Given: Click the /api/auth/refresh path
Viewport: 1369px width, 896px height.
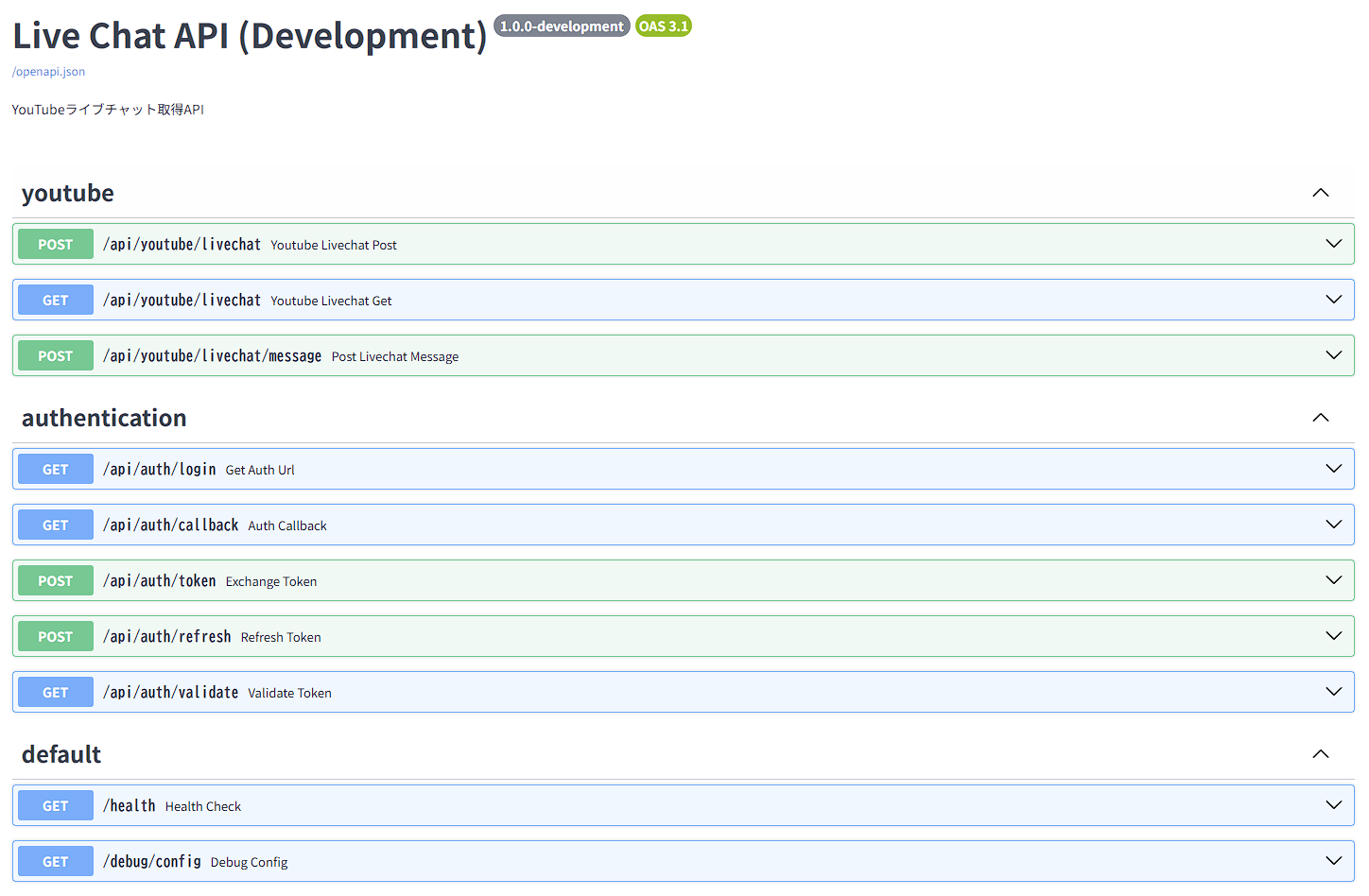Looking at the screenshot, I should point(167,637).
